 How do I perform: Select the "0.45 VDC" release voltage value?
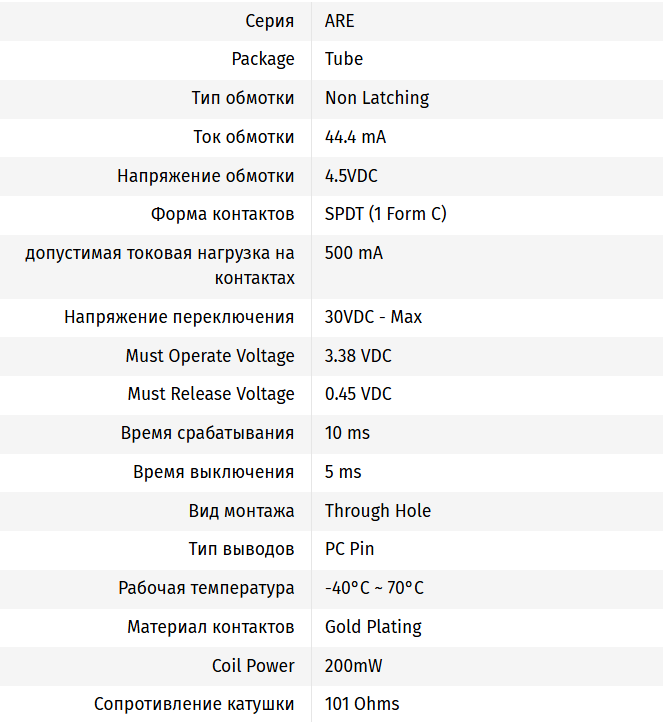(x=358, y=394)
